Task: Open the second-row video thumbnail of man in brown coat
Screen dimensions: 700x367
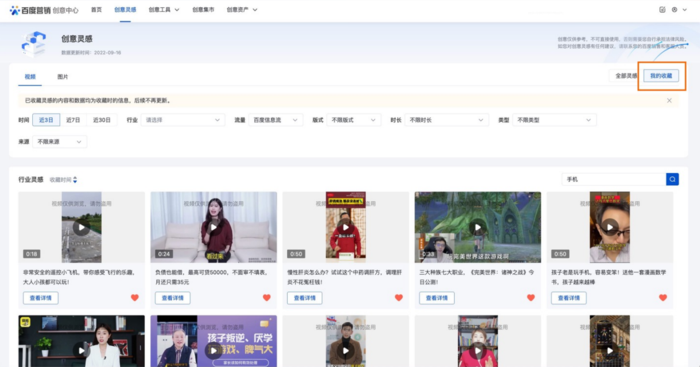Action: point(346,342)
